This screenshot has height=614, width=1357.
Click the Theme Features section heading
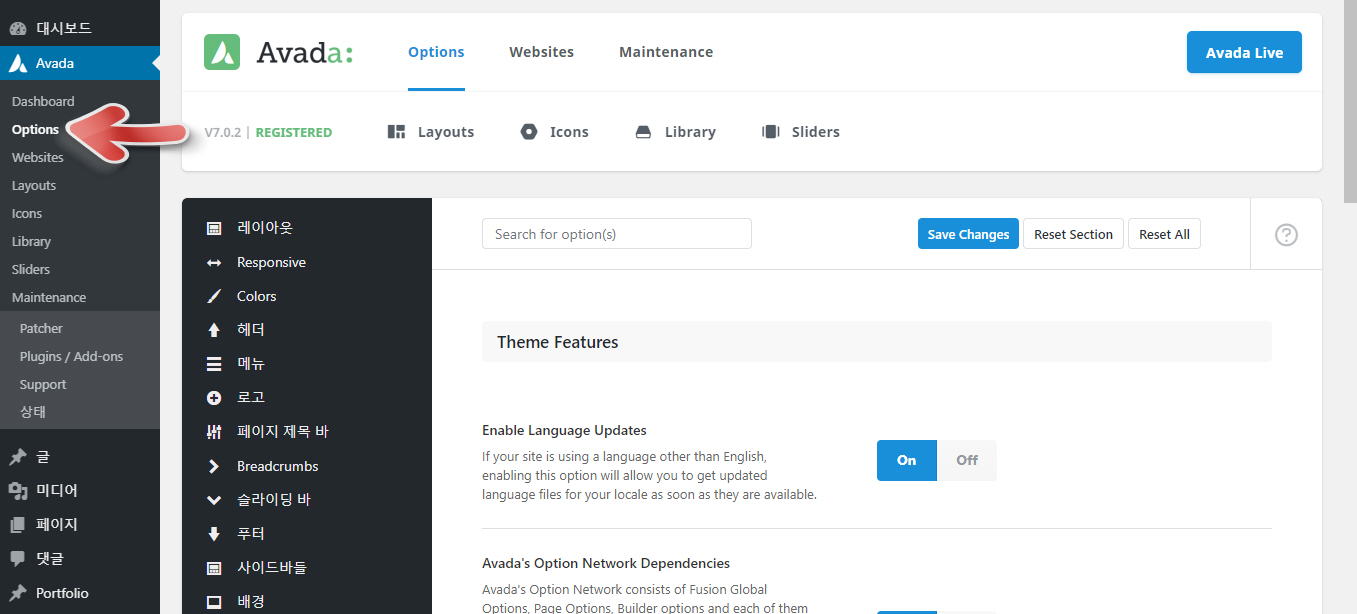tap(558, 342)
